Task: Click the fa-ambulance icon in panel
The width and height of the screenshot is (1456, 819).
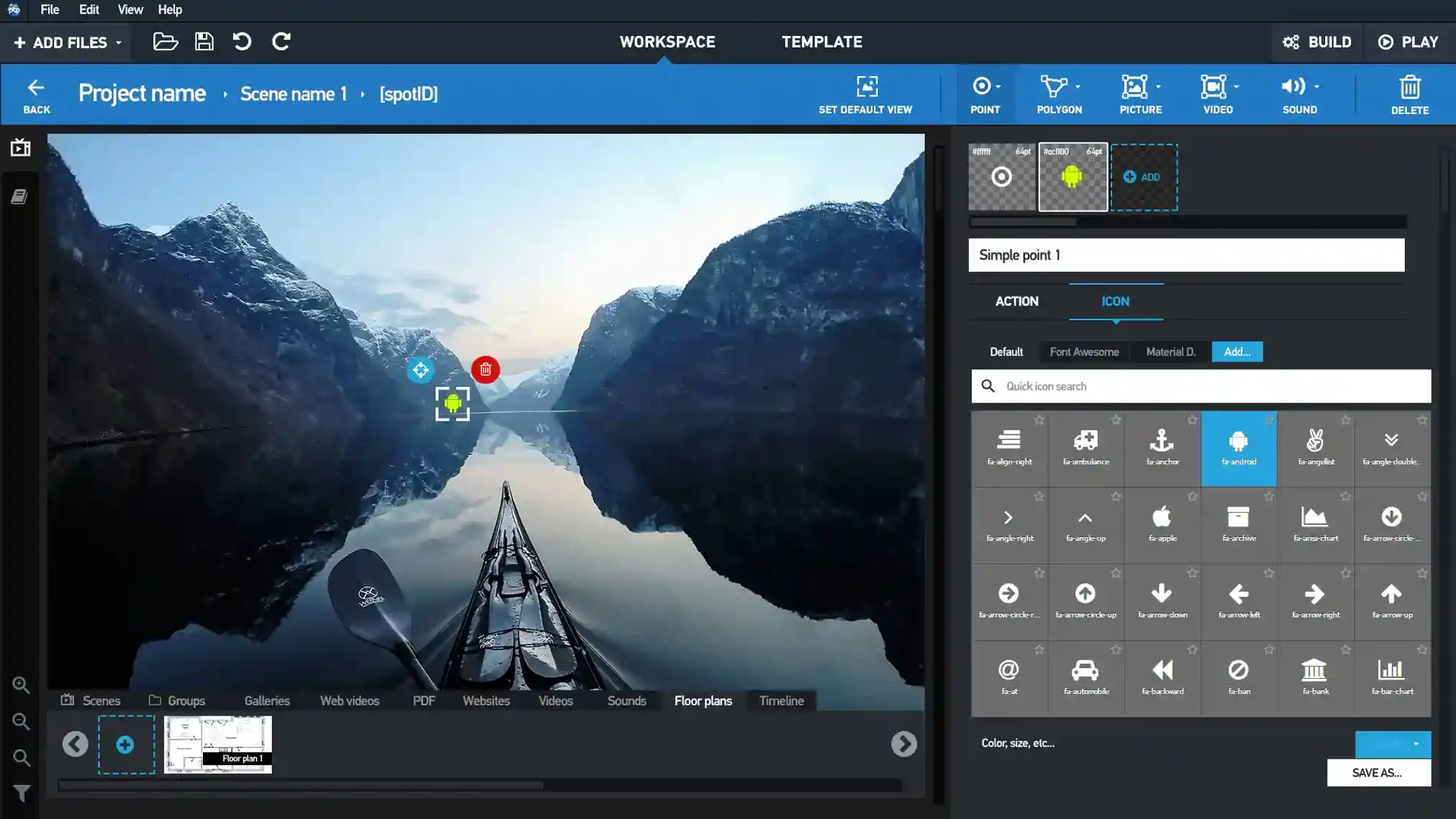Action: pyautogui.click(x=1085, y=448)
